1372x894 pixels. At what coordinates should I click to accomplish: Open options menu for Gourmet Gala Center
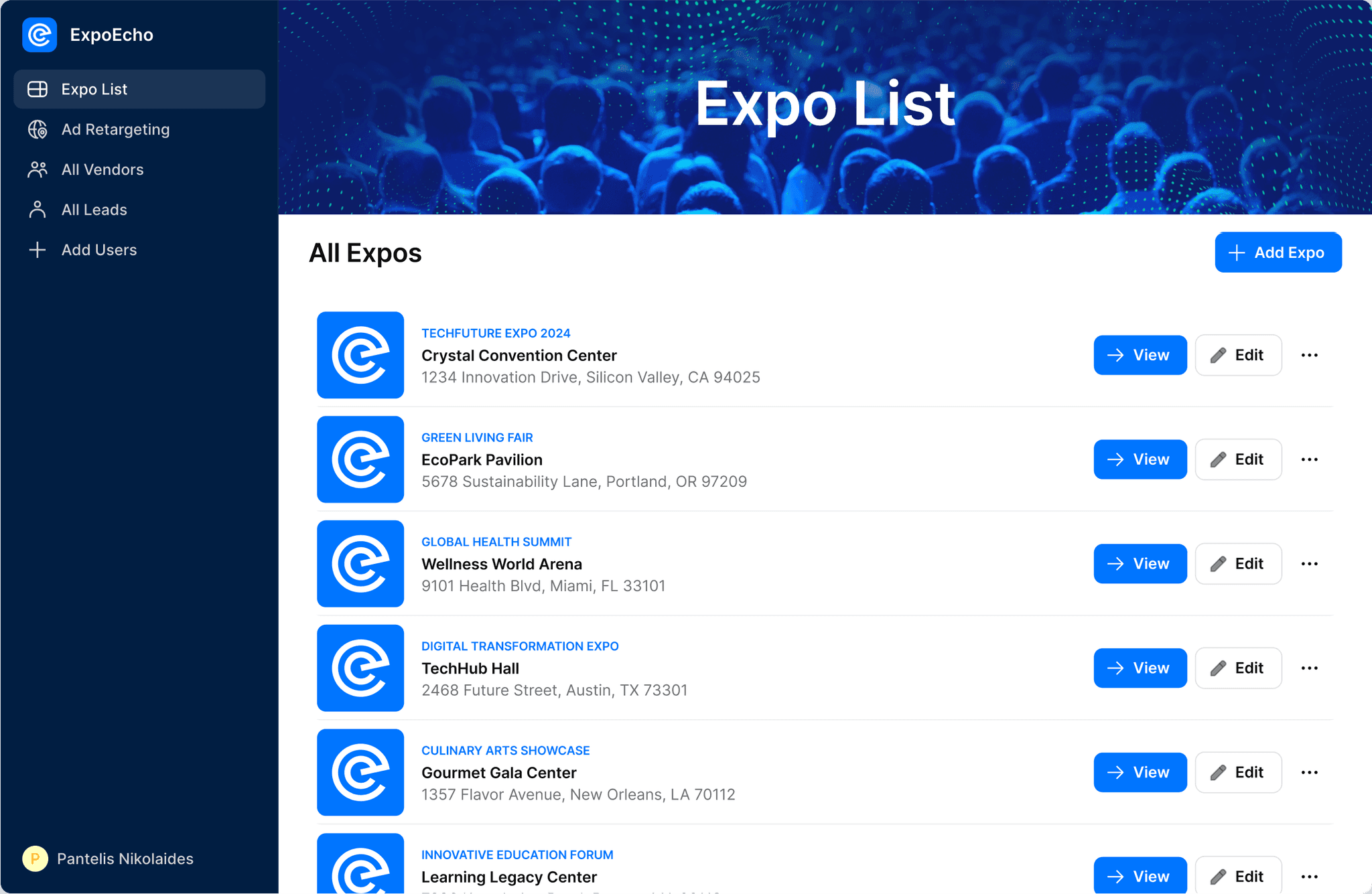1309,772
